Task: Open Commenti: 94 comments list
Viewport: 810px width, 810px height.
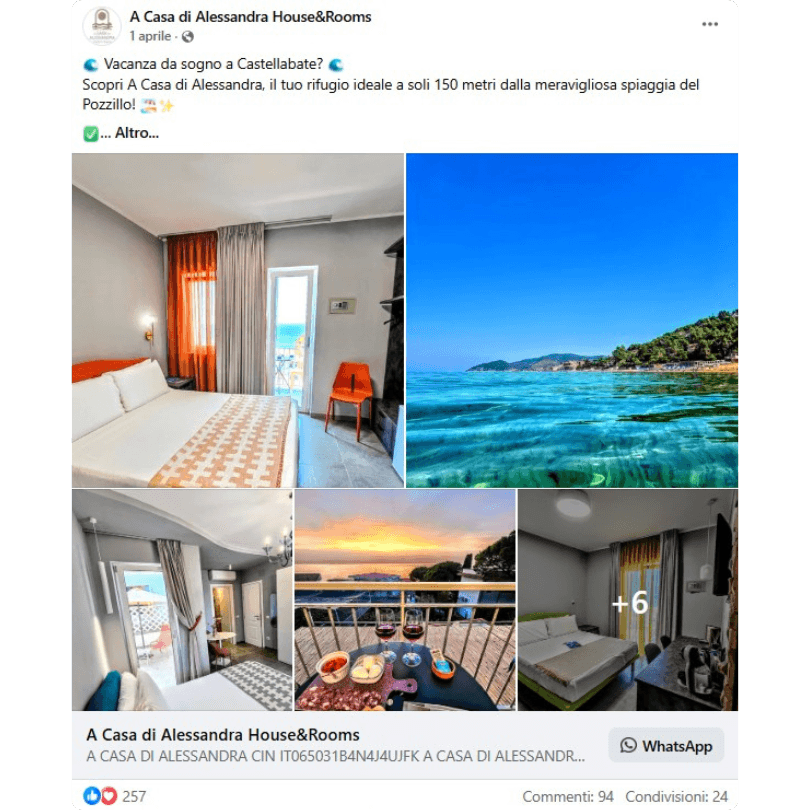Action: (x=568, y=796)
